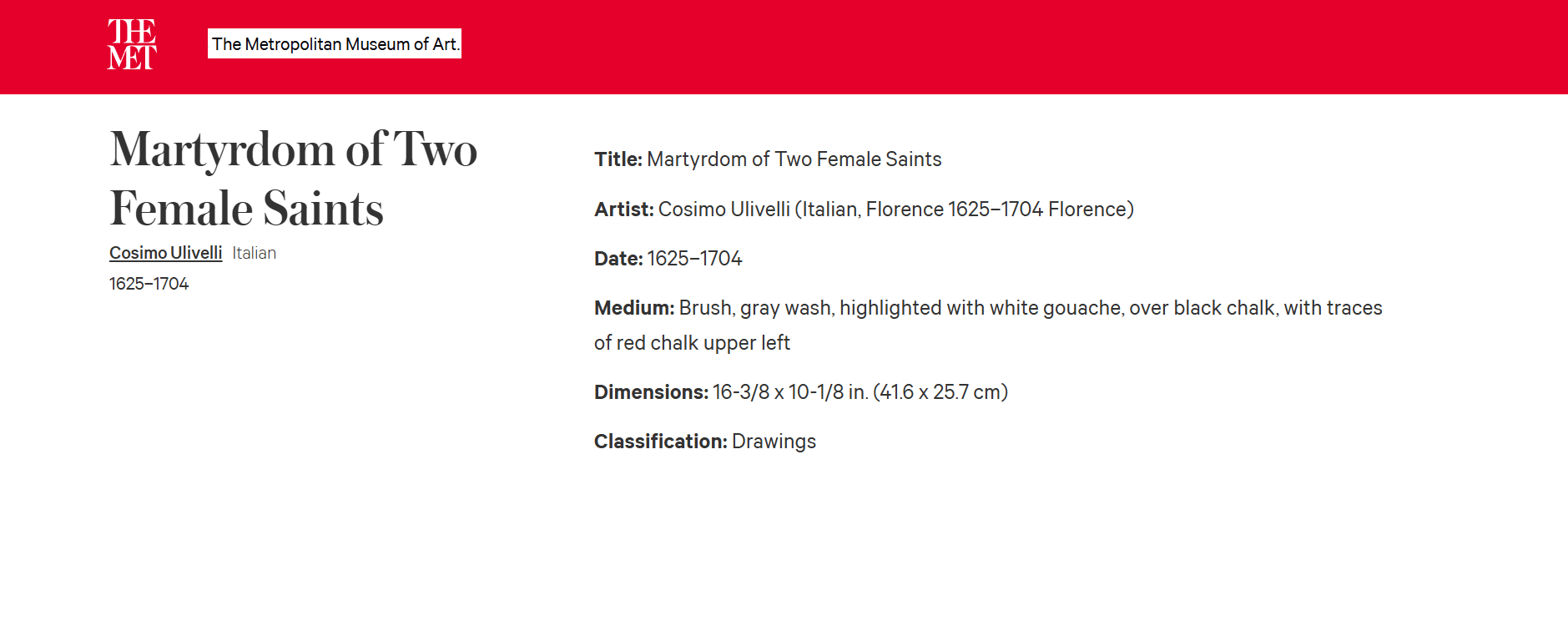Click the Title value Martyrdom of Two Female Saints
Screen dimensions: 1568x636
pos(794,159)
